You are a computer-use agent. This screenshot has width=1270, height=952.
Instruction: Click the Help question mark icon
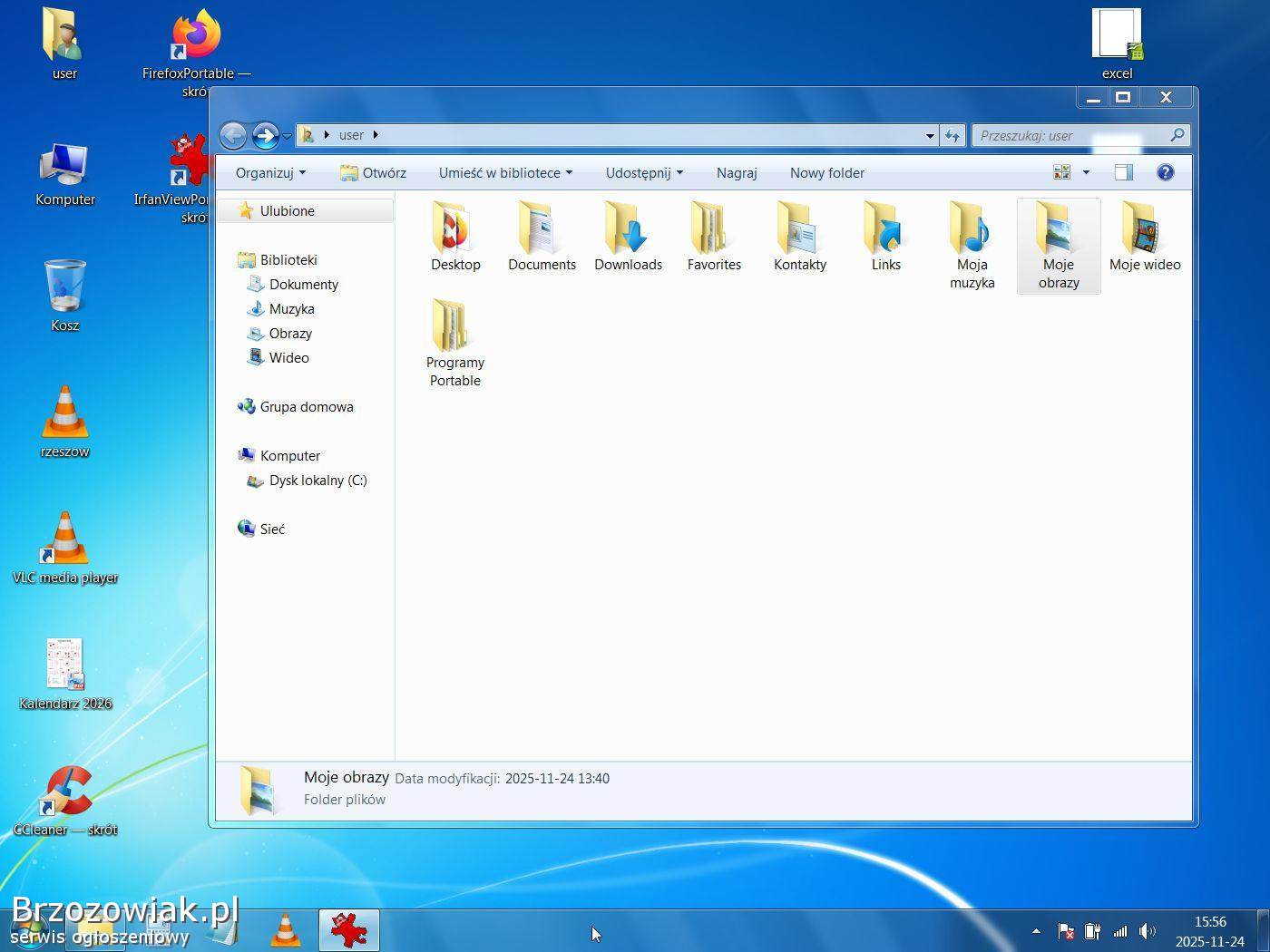1166,172
